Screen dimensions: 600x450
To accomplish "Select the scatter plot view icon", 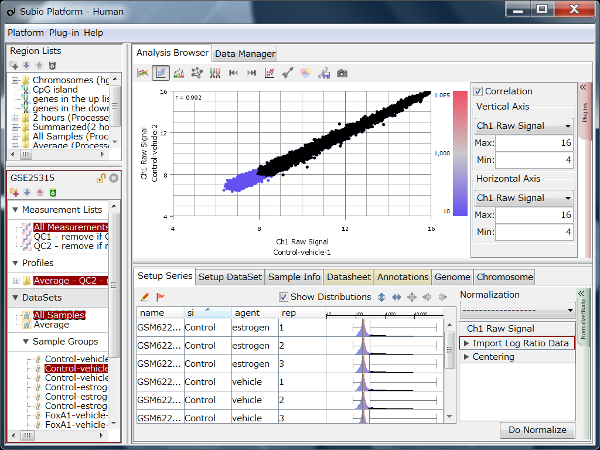I will [161, 73].
